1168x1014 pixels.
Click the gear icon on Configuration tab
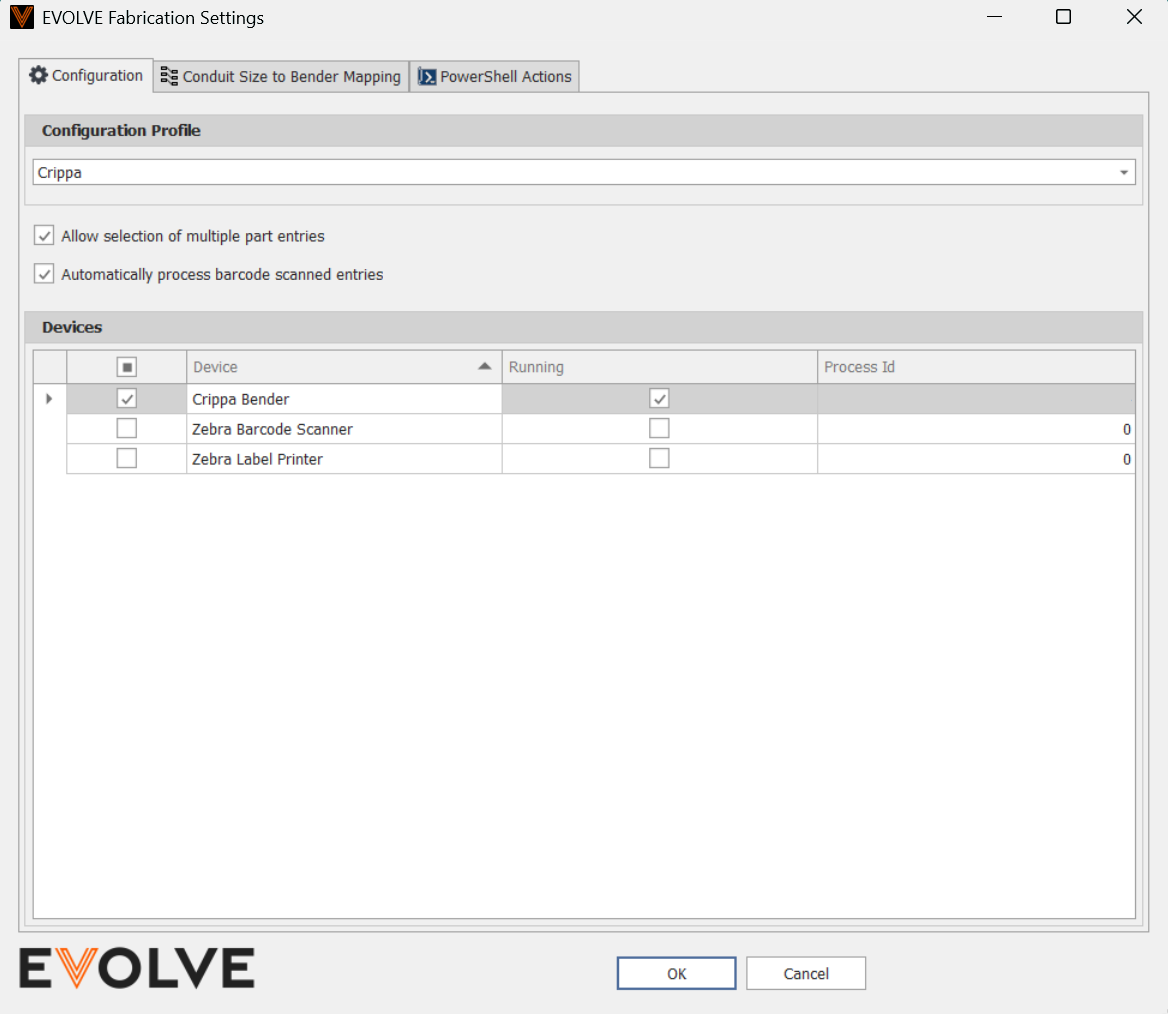click(x=38, y=75)
